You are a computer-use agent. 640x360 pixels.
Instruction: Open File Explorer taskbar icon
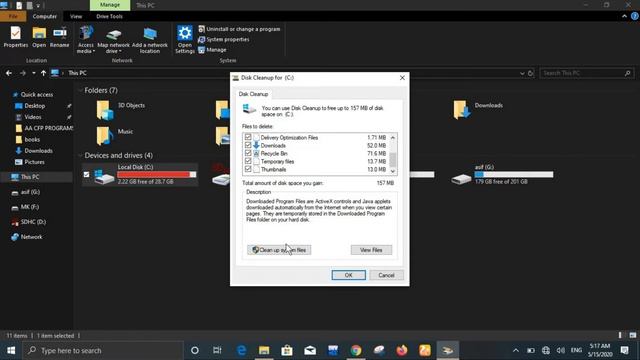pyautogui.click(x=264, y=350)
